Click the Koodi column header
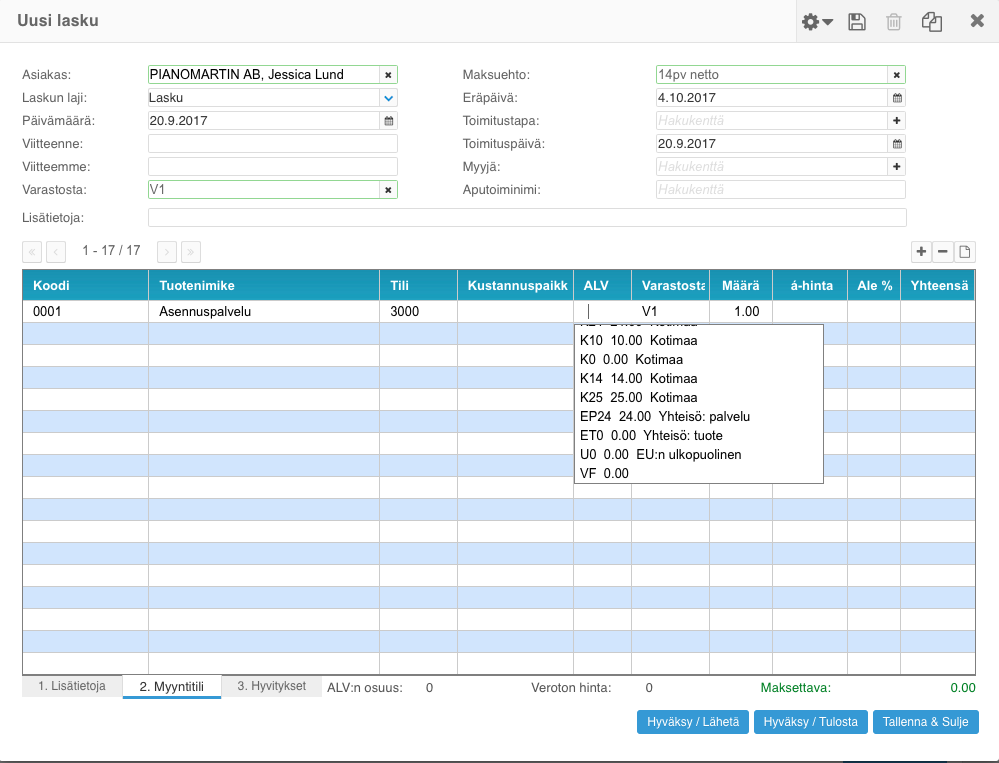 click(85, 285)
